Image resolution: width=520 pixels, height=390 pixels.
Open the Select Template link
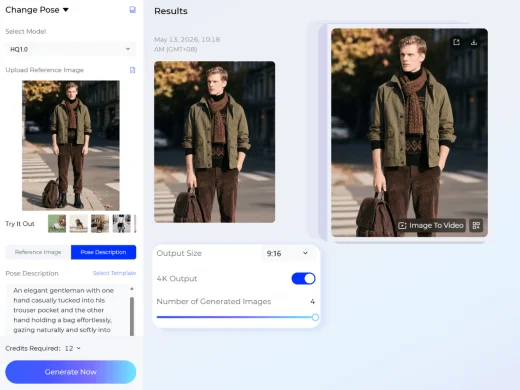coord(114,273)
